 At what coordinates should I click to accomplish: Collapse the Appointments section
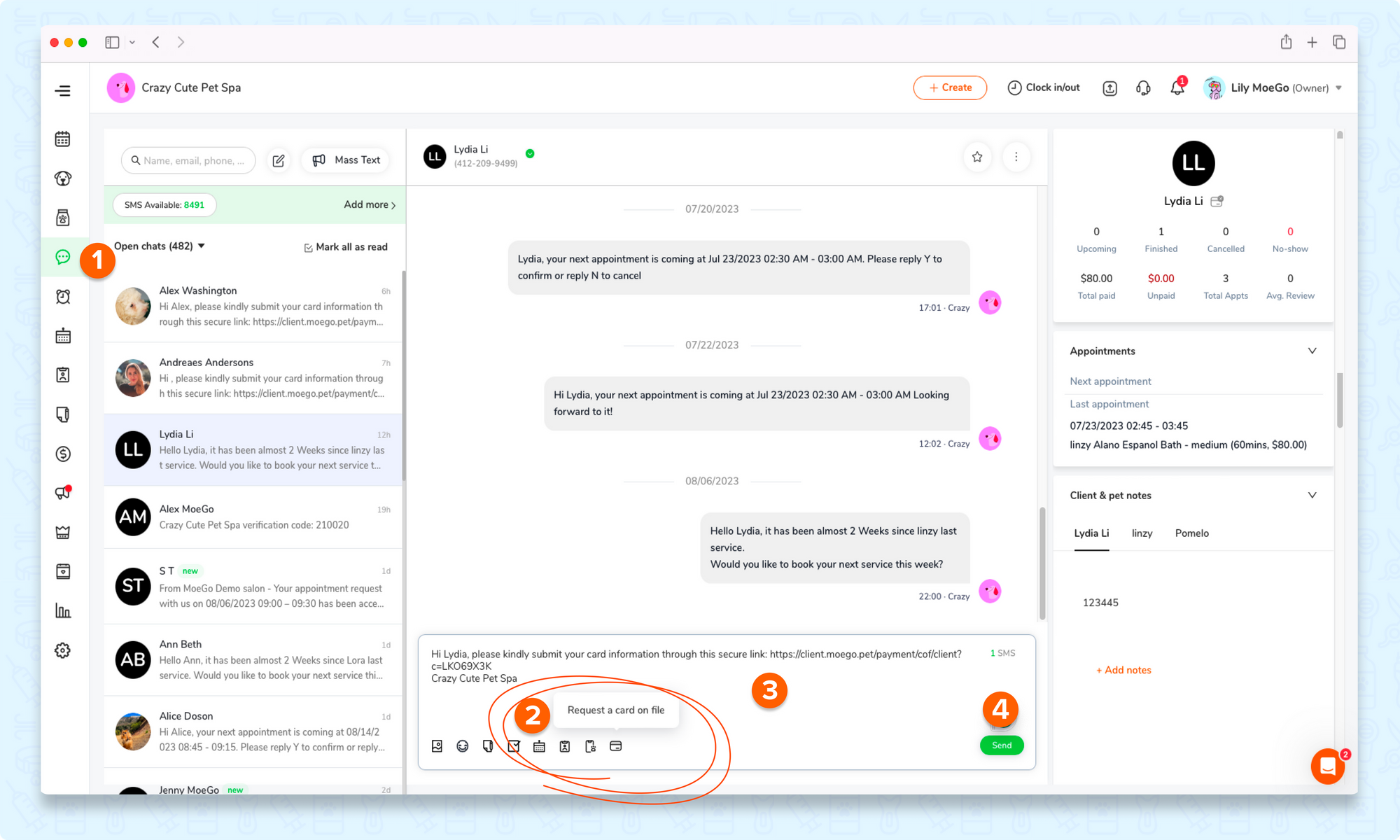1312,351
